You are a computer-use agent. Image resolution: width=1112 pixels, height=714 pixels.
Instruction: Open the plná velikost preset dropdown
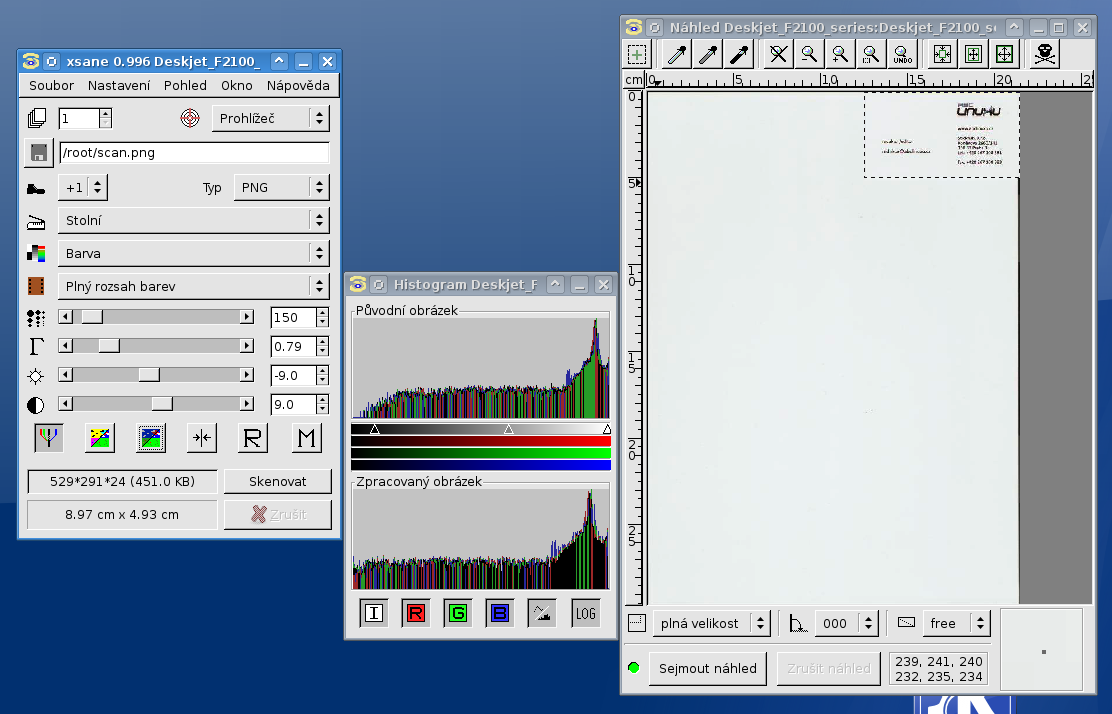point(711,624)
